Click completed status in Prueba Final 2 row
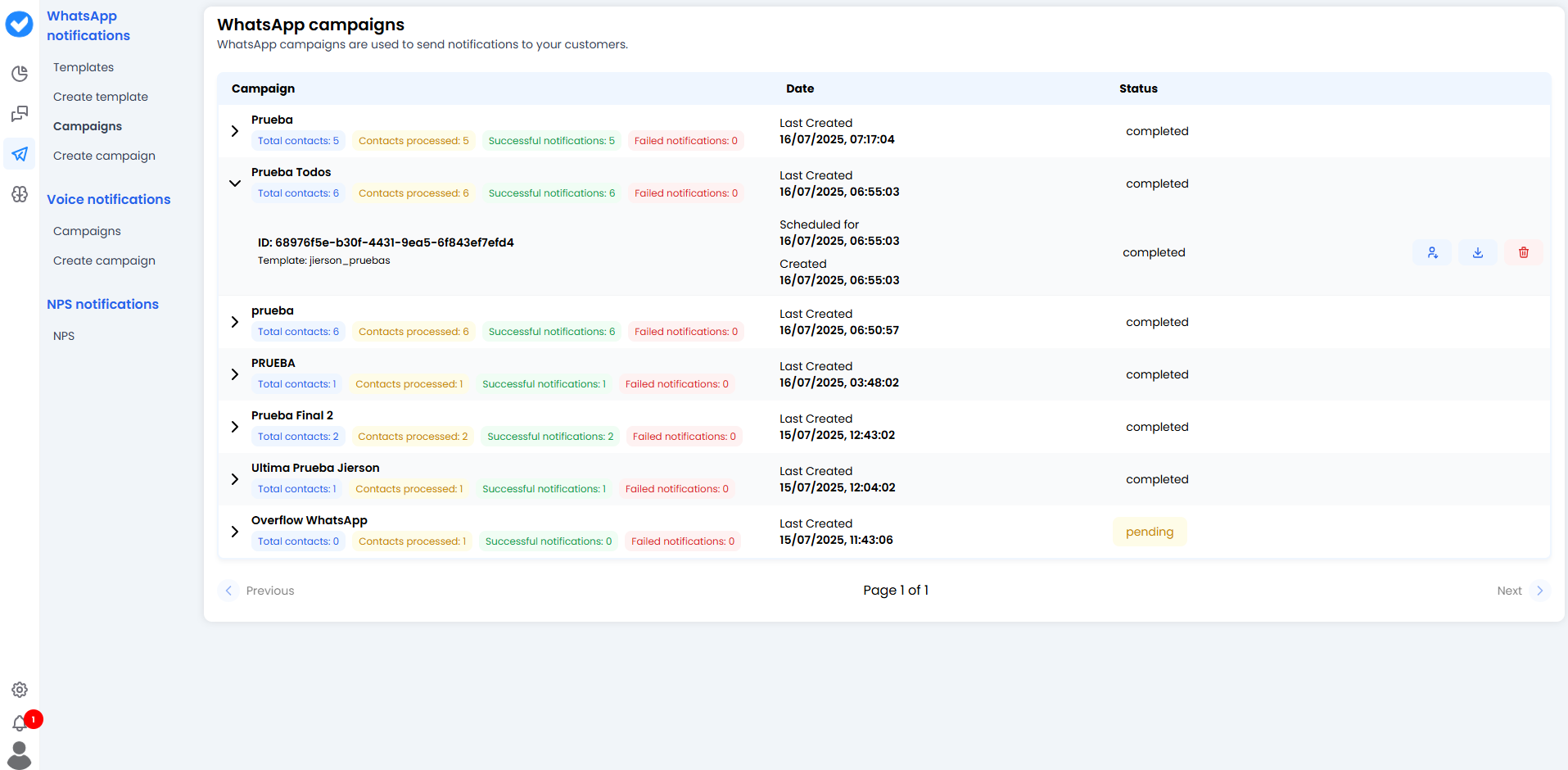 point(1157,427)
